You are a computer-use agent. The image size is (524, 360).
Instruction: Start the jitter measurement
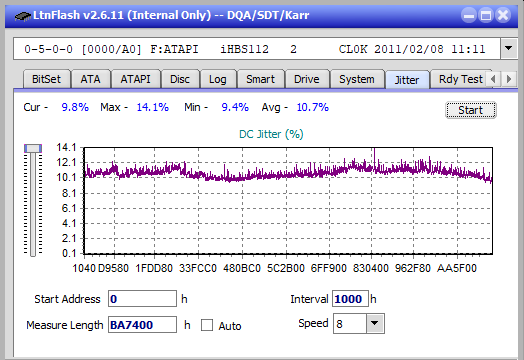471,110
